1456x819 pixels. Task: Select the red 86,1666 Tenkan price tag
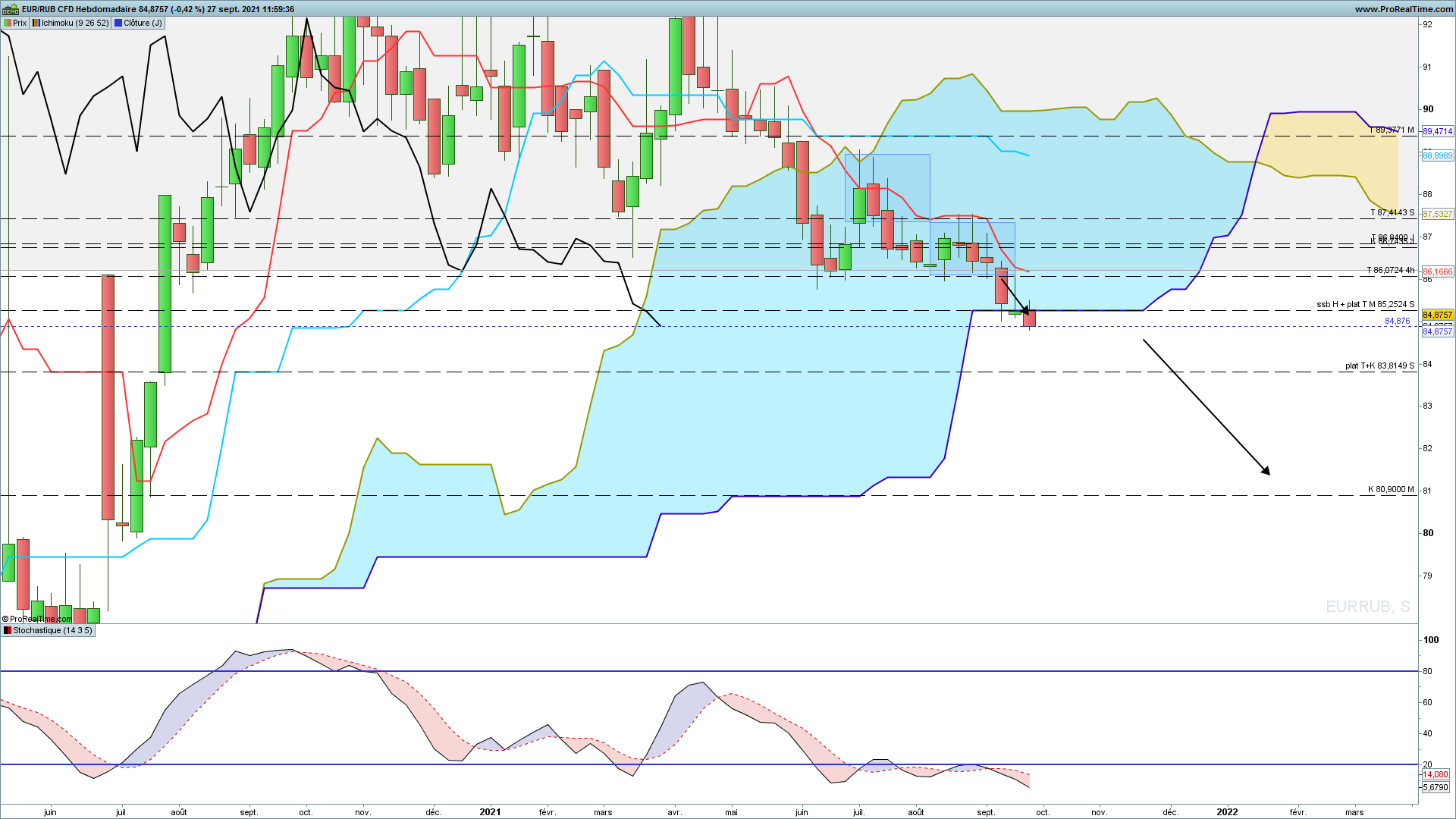click(1437, 271)
